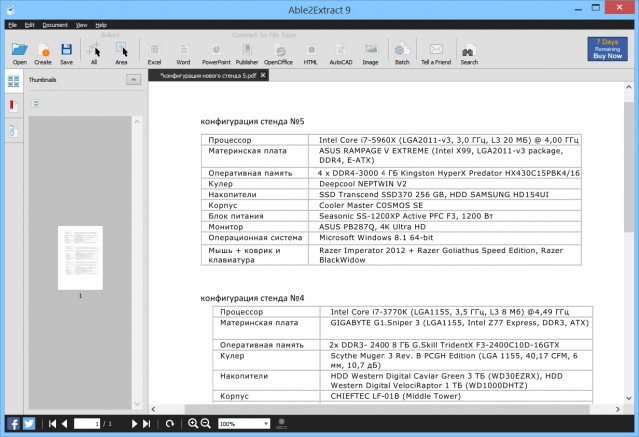
Task: Open the View menu
Action: point(82,25)
